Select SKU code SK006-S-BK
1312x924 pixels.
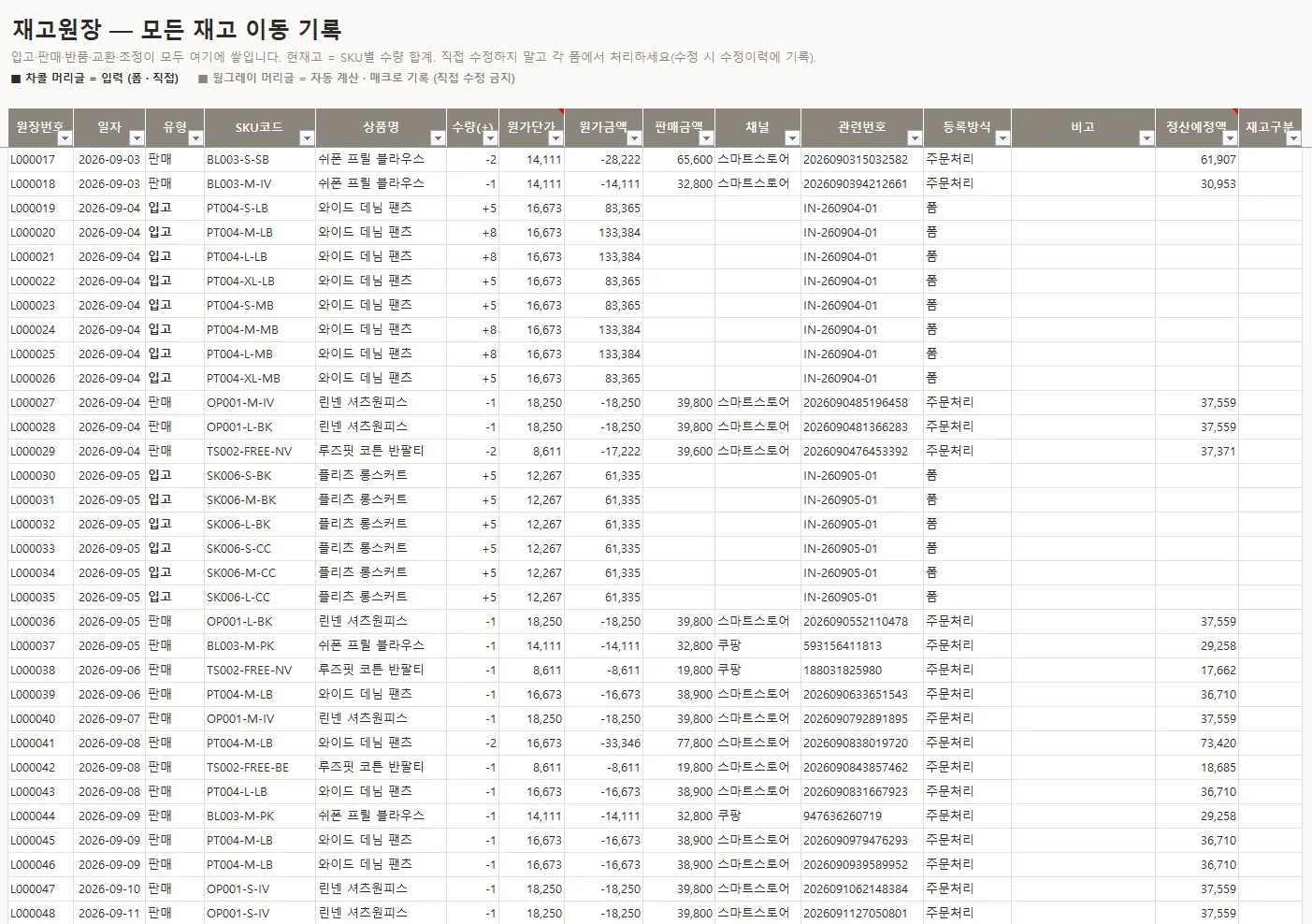pyautogui.click(x=259, y=476)
